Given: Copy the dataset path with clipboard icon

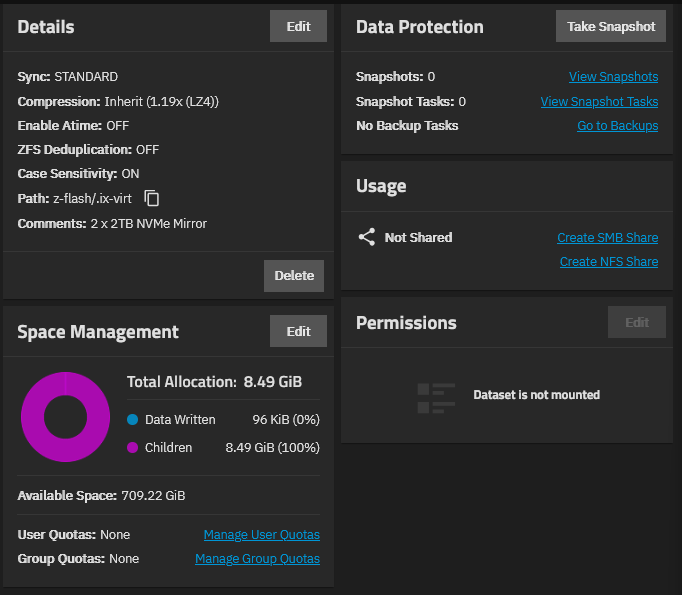Looking at the screenshot, I should tap(151, 198).
